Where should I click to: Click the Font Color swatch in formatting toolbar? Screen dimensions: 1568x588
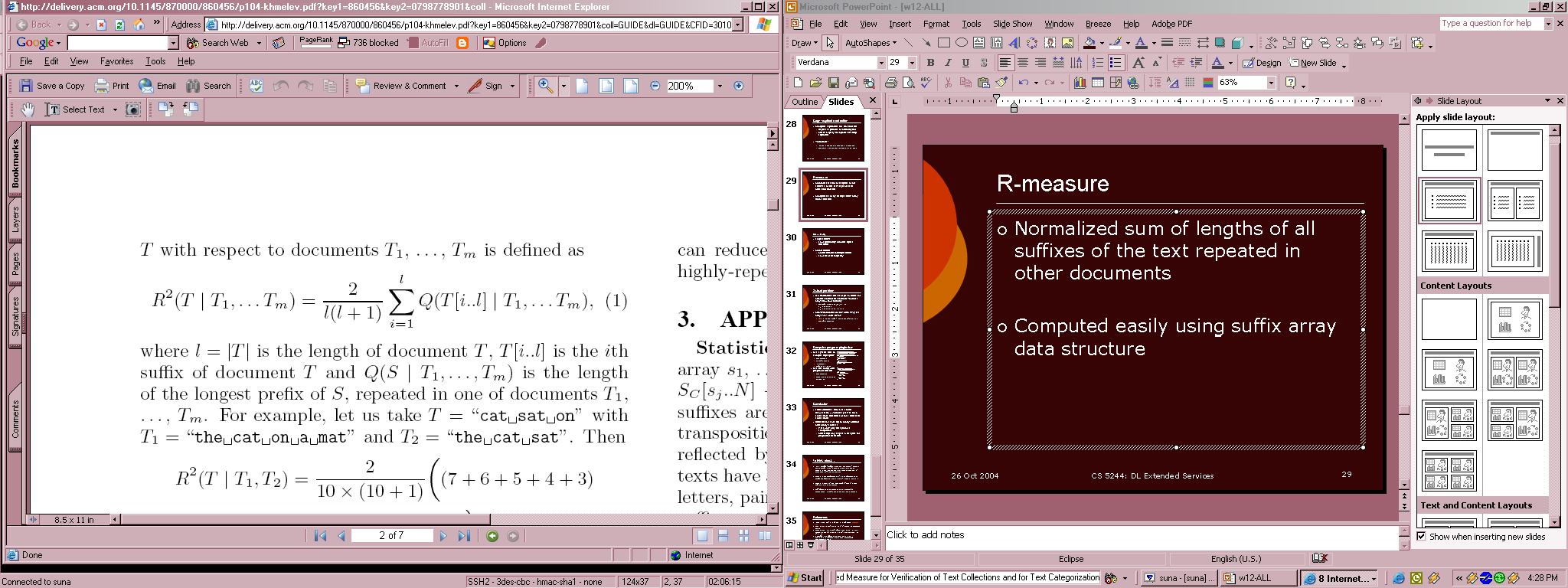click(x=1217, y=63)
